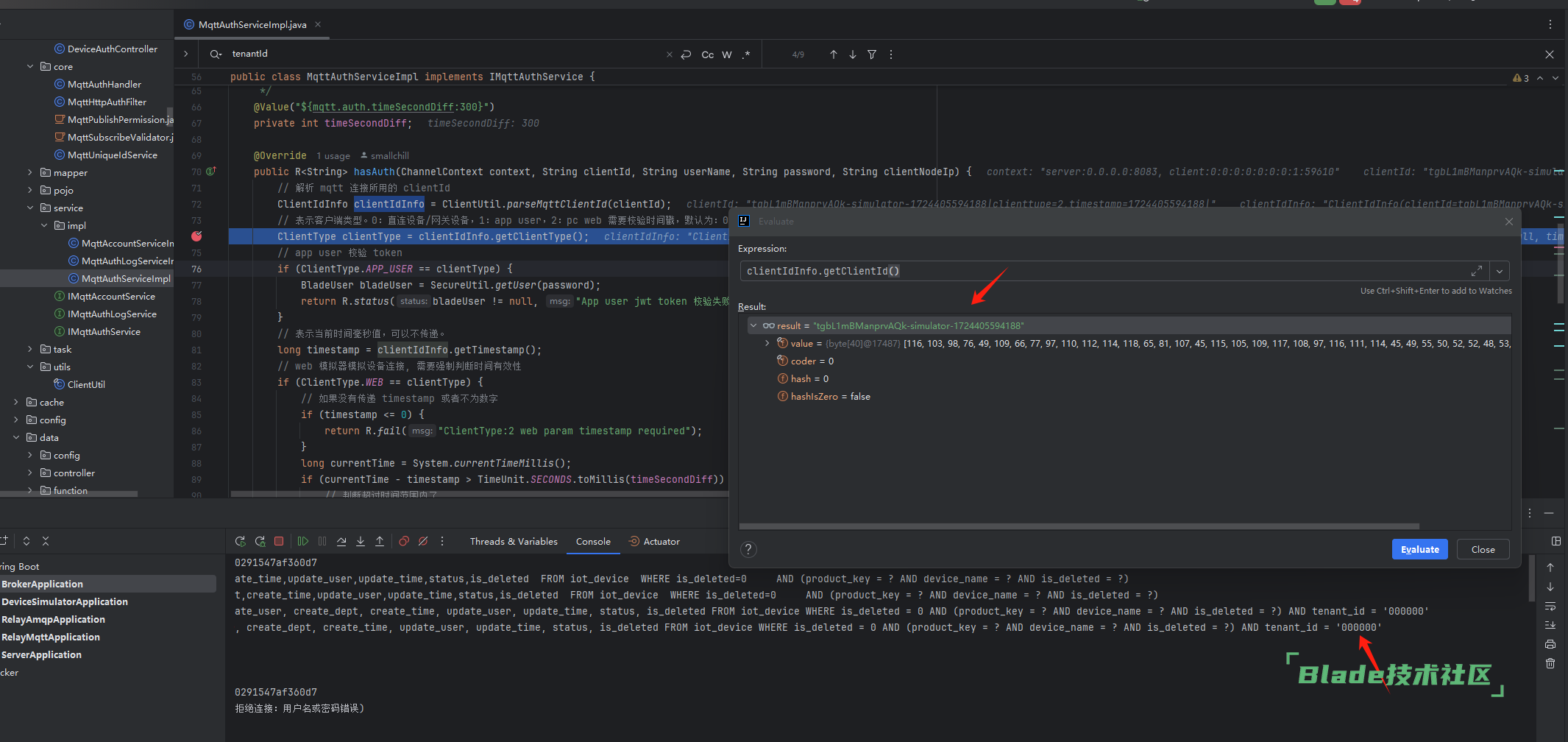1568x742 pixels.
Task: Click the Step Out icon
Action: click(x=380, y=541)
